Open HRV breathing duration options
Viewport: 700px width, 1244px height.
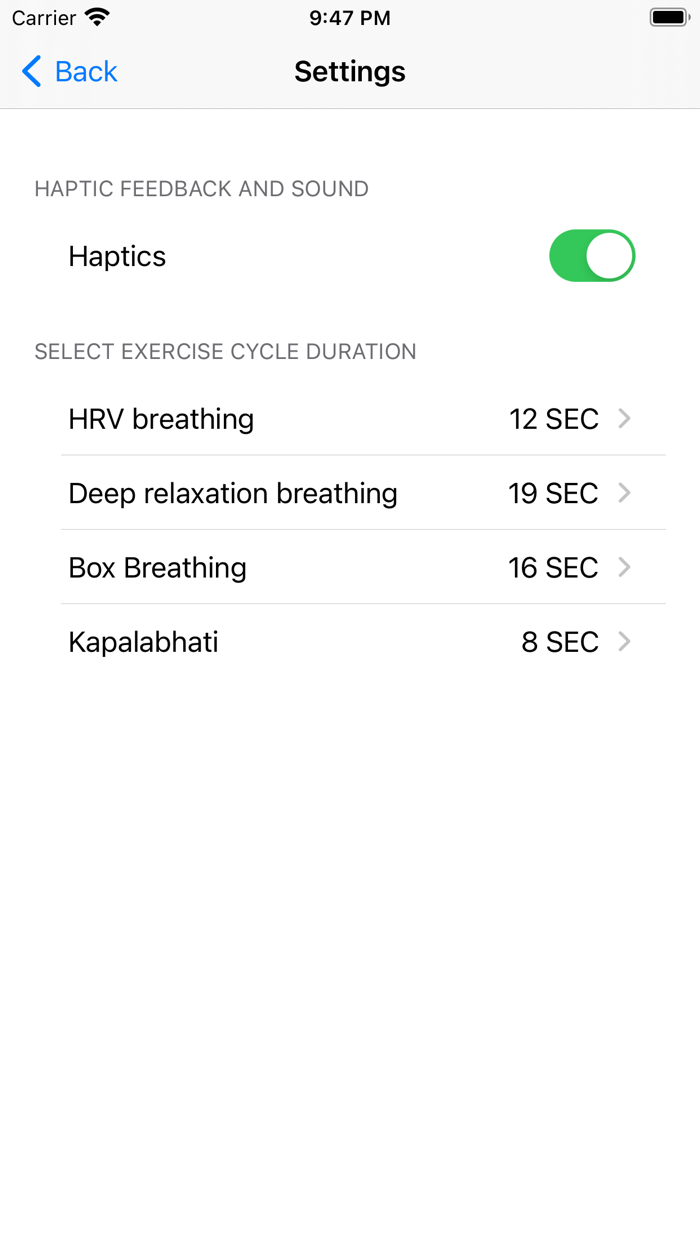click(x=350, y=419)
